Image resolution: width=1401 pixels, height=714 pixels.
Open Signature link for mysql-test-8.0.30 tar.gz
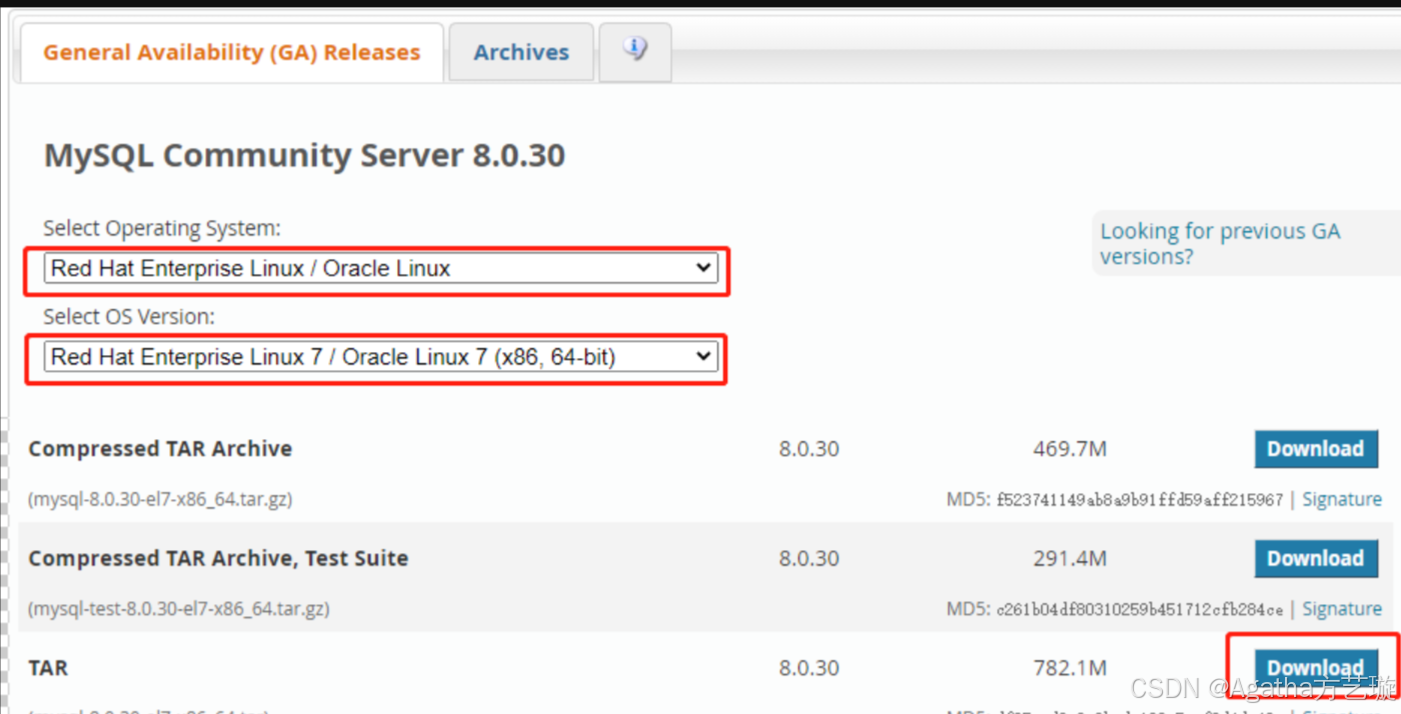[1342, 608]
